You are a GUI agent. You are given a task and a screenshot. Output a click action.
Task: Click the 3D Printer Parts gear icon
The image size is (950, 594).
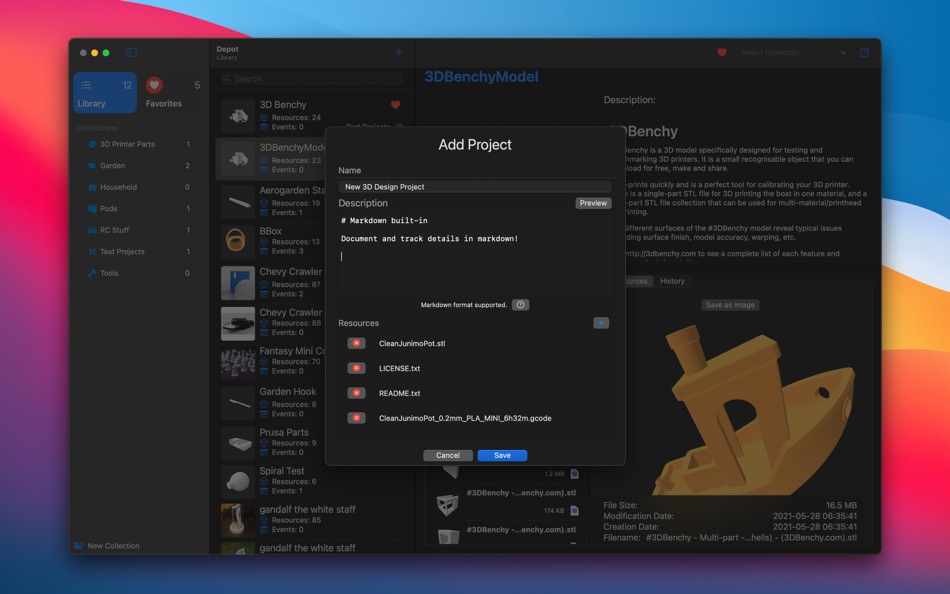(x=92, y=144)
